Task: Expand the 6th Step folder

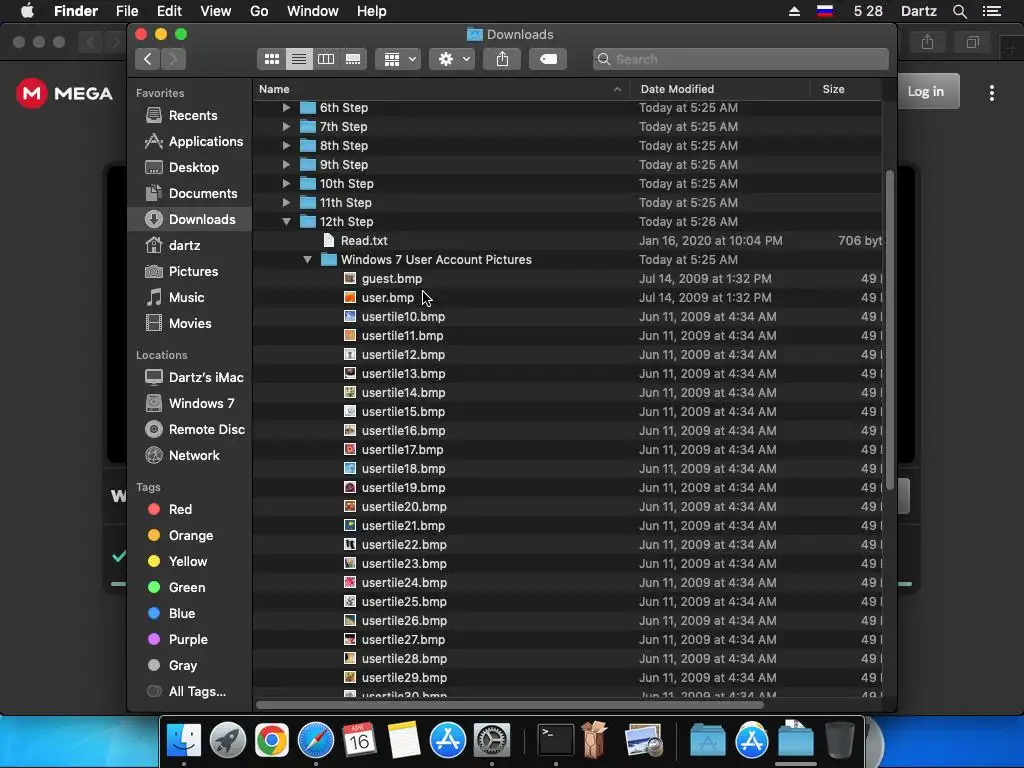Action: (286, 108)
